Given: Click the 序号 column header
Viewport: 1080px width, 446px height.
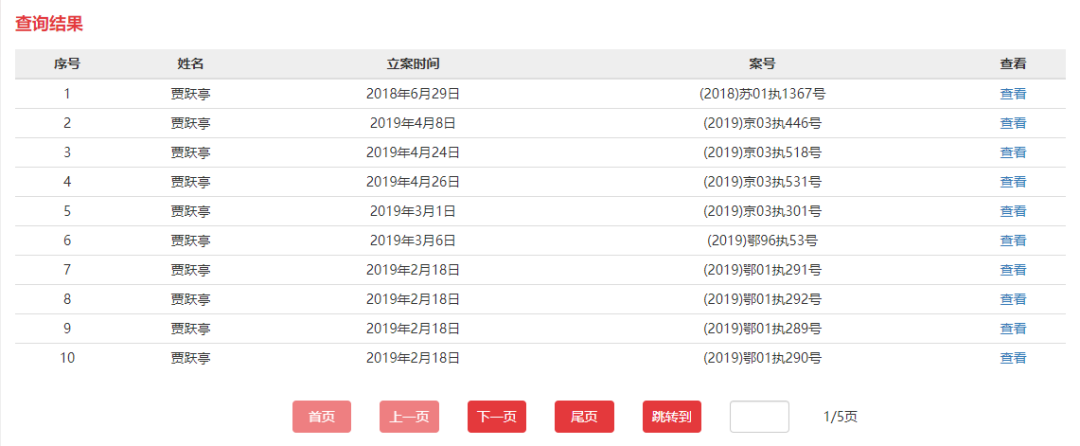Looking at the screenshot, I should (x=67, y=64).
